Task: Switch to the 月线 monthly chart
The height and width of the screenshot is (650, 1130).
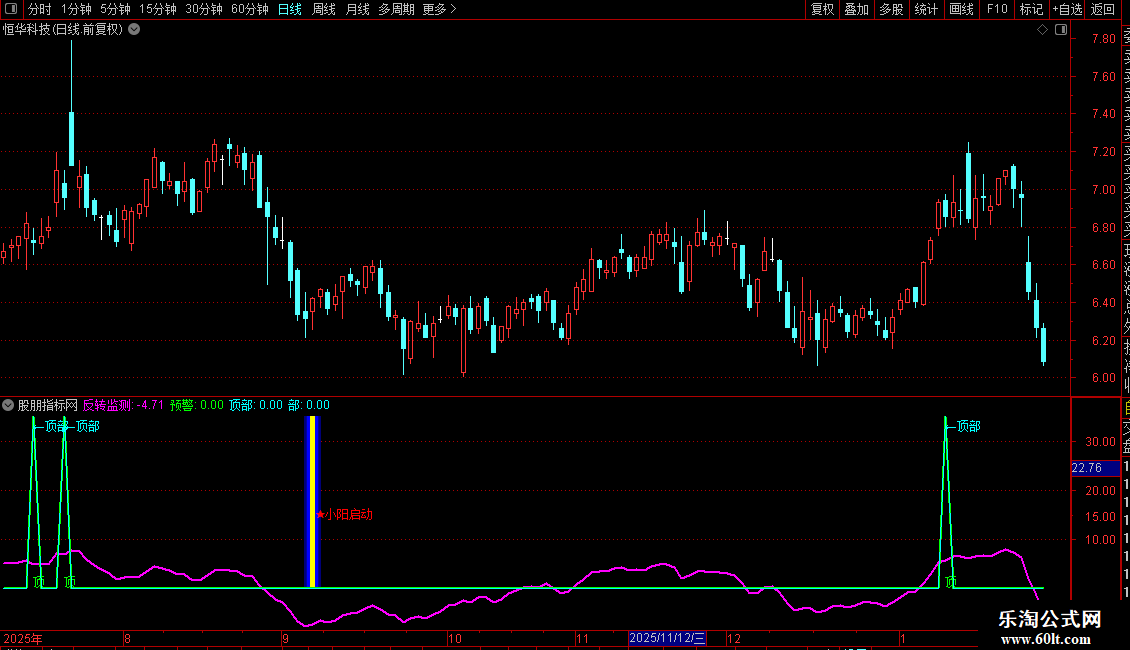Action: [x=357, y=9]
